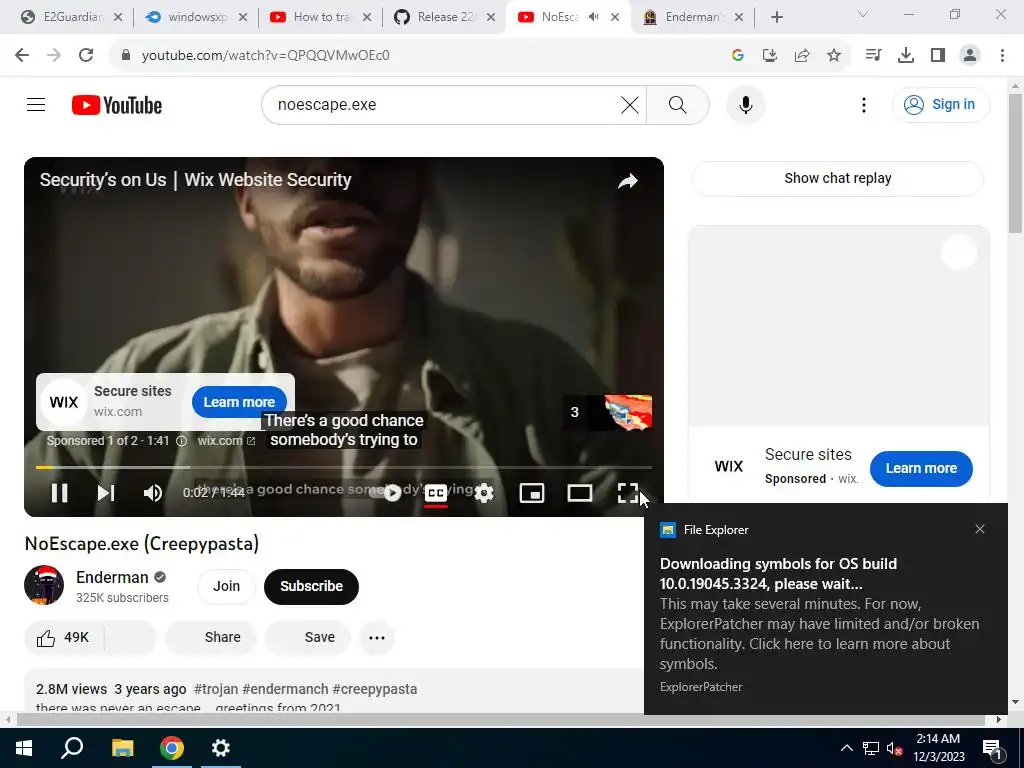Open sponsored ad info icon

click(182, 441)
